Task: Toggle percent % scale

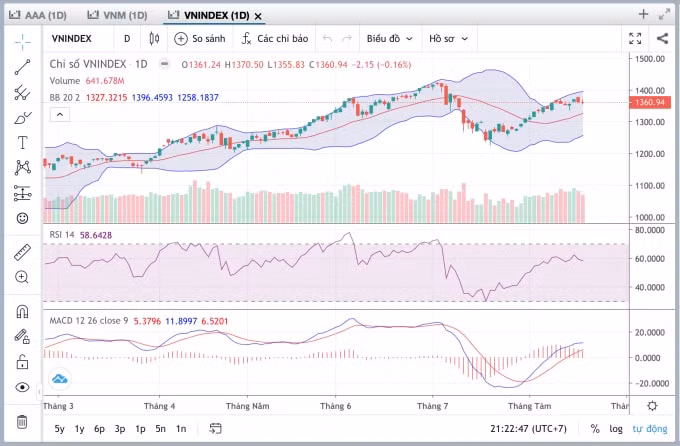Action: point(595,429)
